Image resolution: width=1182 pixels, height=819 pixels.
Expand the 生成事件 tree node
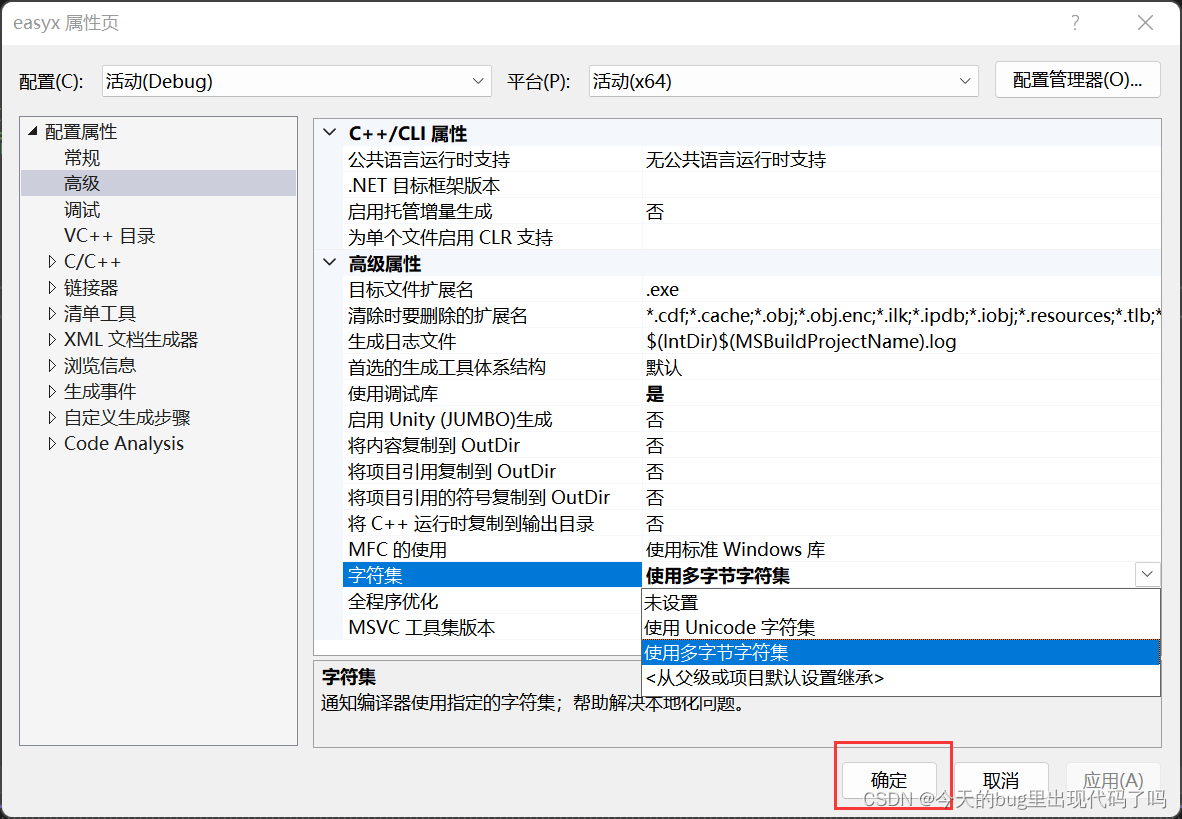click(x=52, y=391)
